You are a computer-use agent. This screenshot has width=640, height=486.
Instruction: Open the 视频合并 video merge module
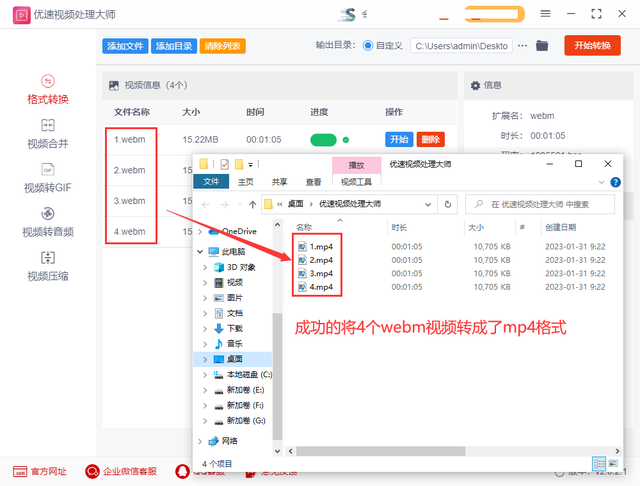pyautogui.click(x=48, y=134)
